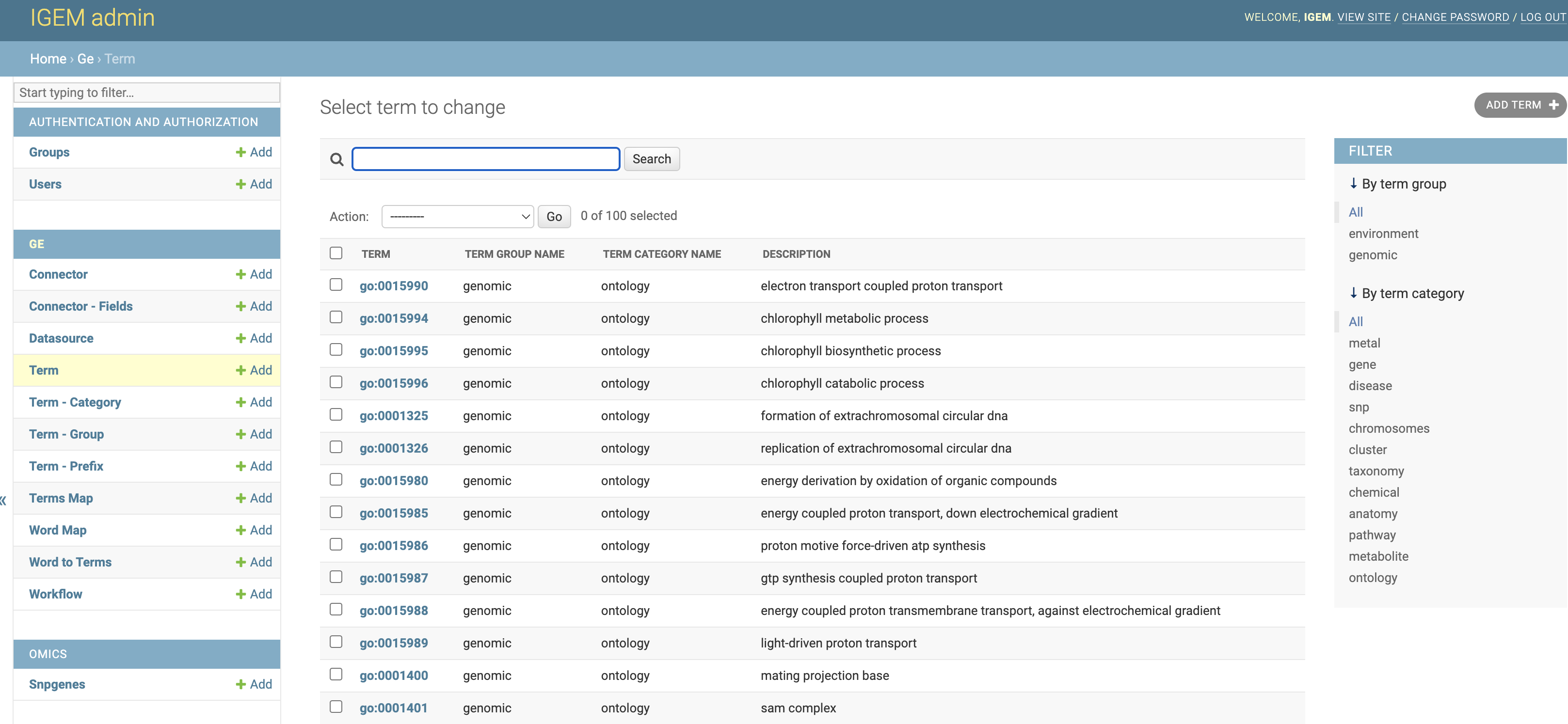Tick the select-all checkbox in the table header
The height and width of the screenshot is (724, 1568).
tap(336, 253)
